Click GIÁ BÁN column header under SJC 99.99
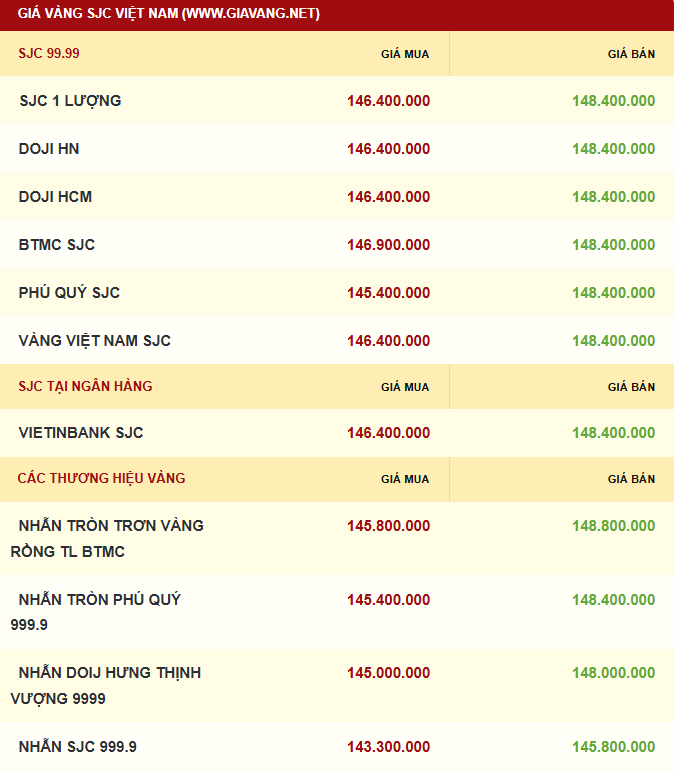The image size is (674, 771). 631,54
